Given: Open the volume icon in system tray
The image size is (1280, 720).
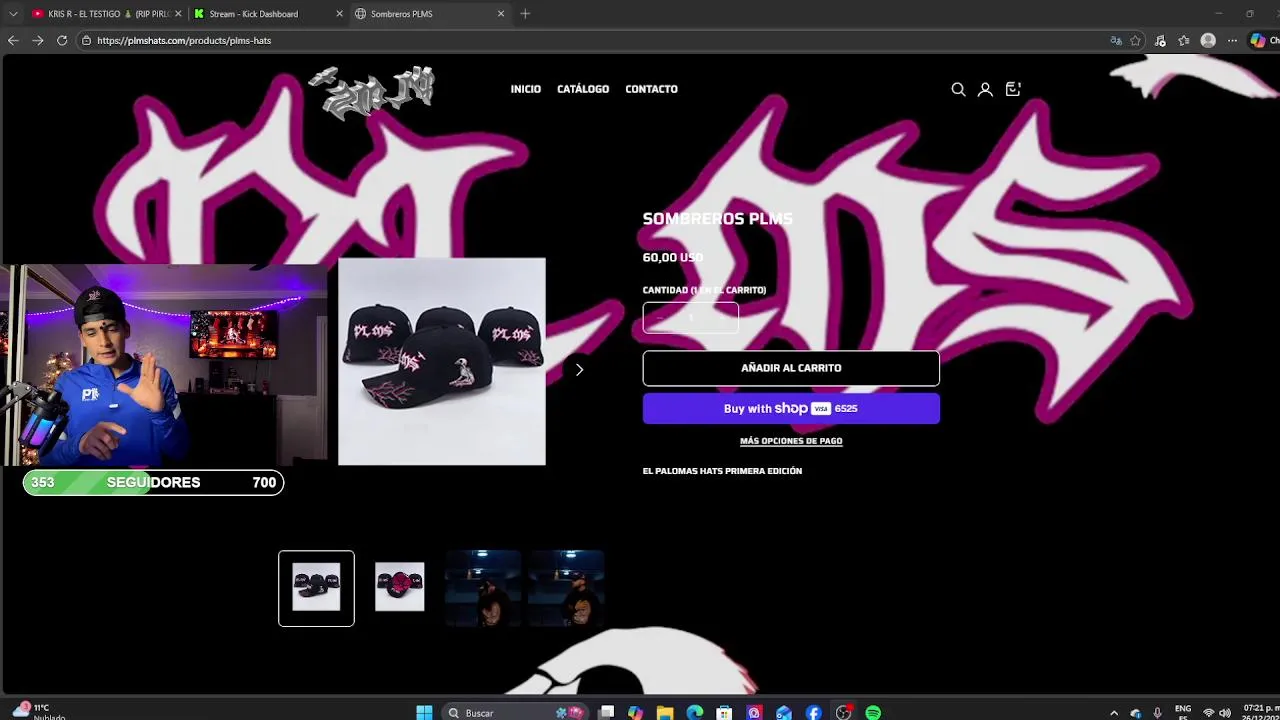Looking at the screenshot, I should [1225, 713].
